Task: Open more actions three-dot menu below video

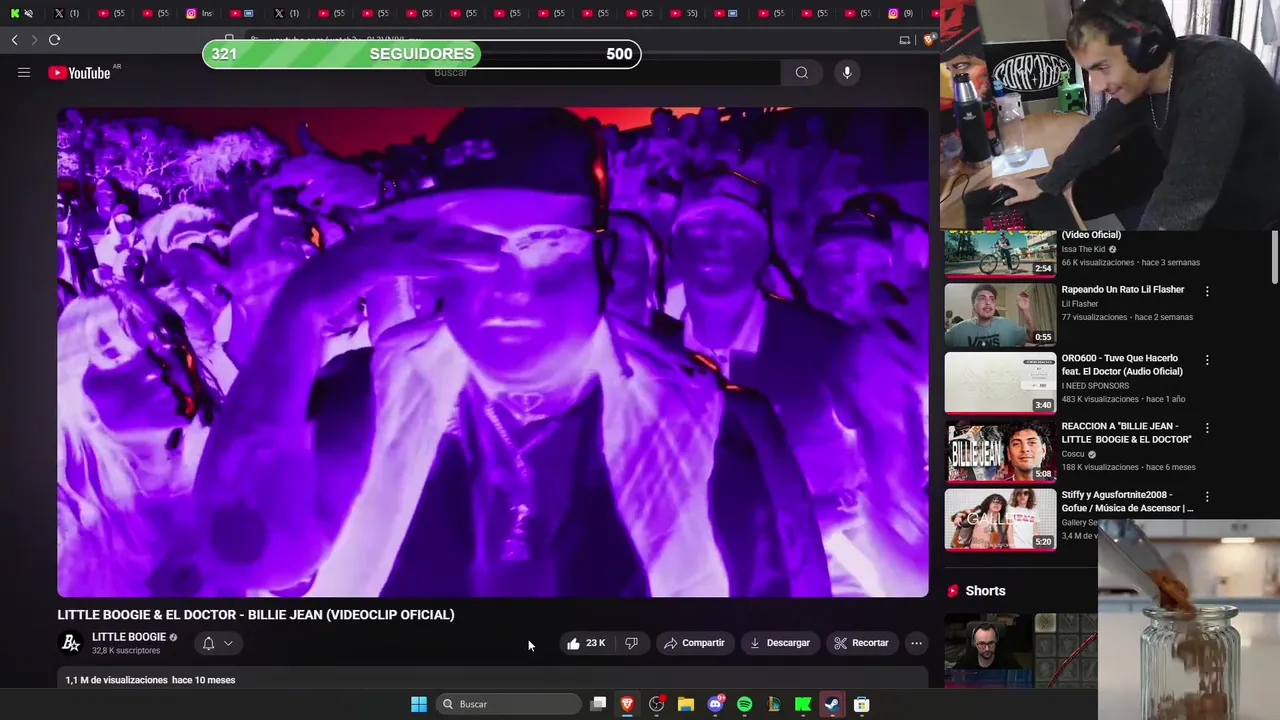Action: (916, 643)
